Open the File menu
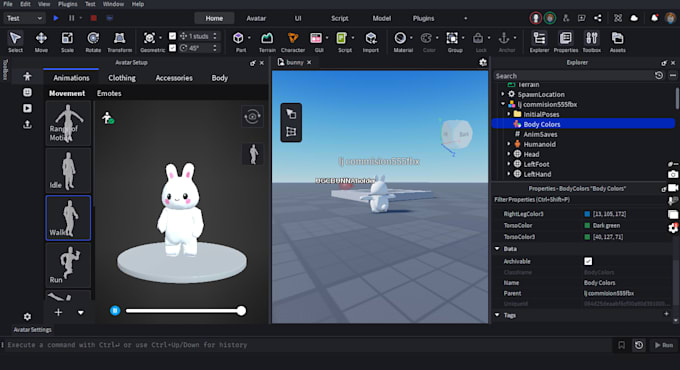Viewport: 680px width, 370px height. [8, 4]
